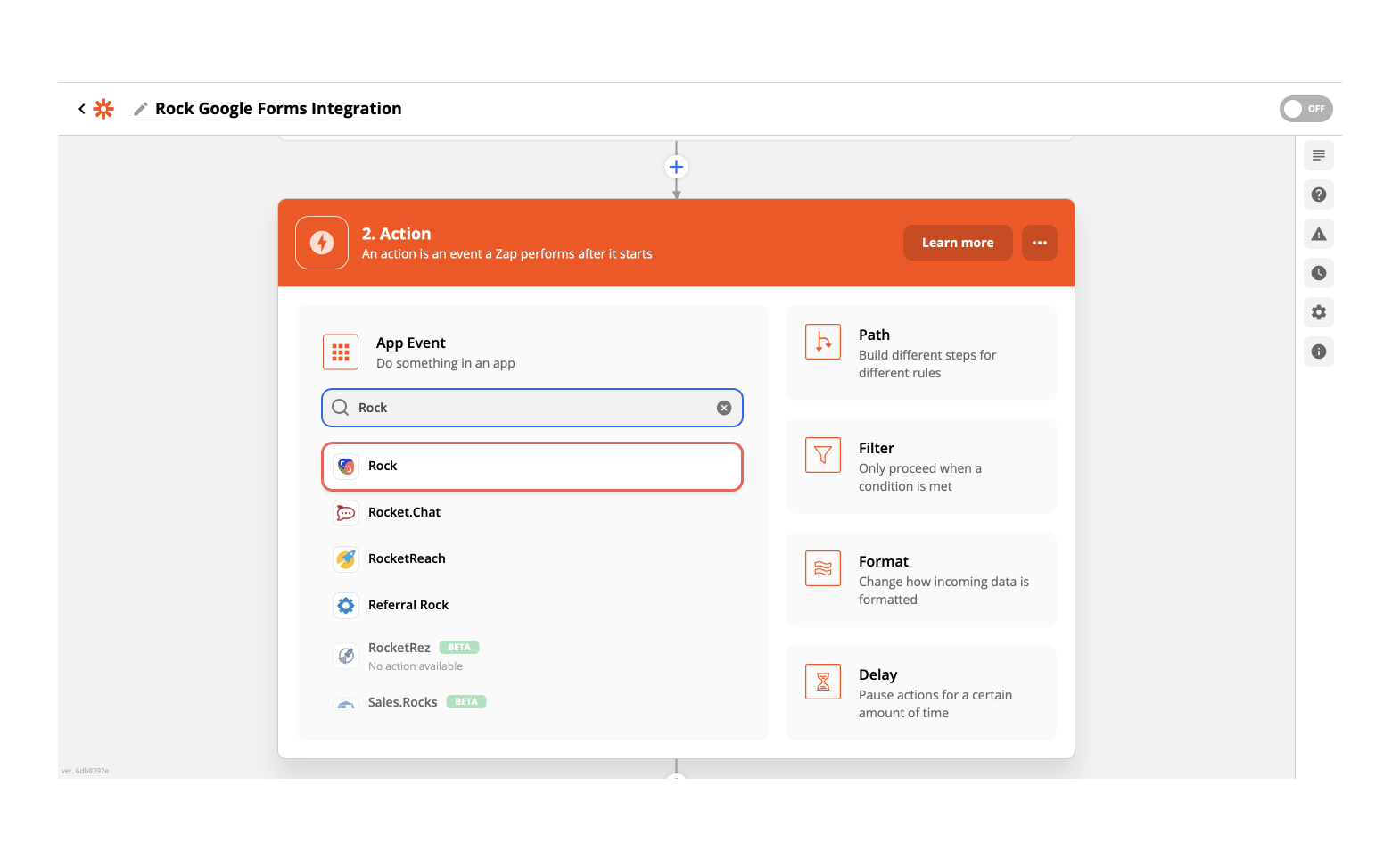Screen dimensions: 1400x852
Task: Choose the Filter built-in option
Action: pos(921,467)
